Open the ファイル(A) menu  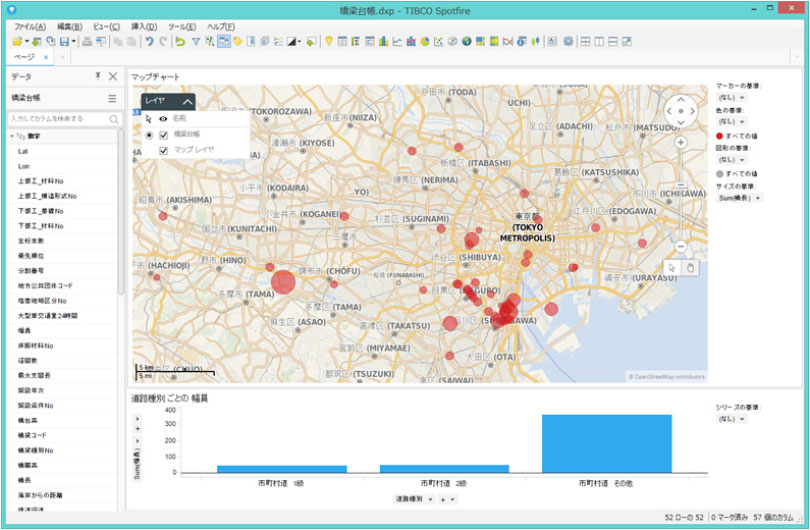tap(30, 26)
